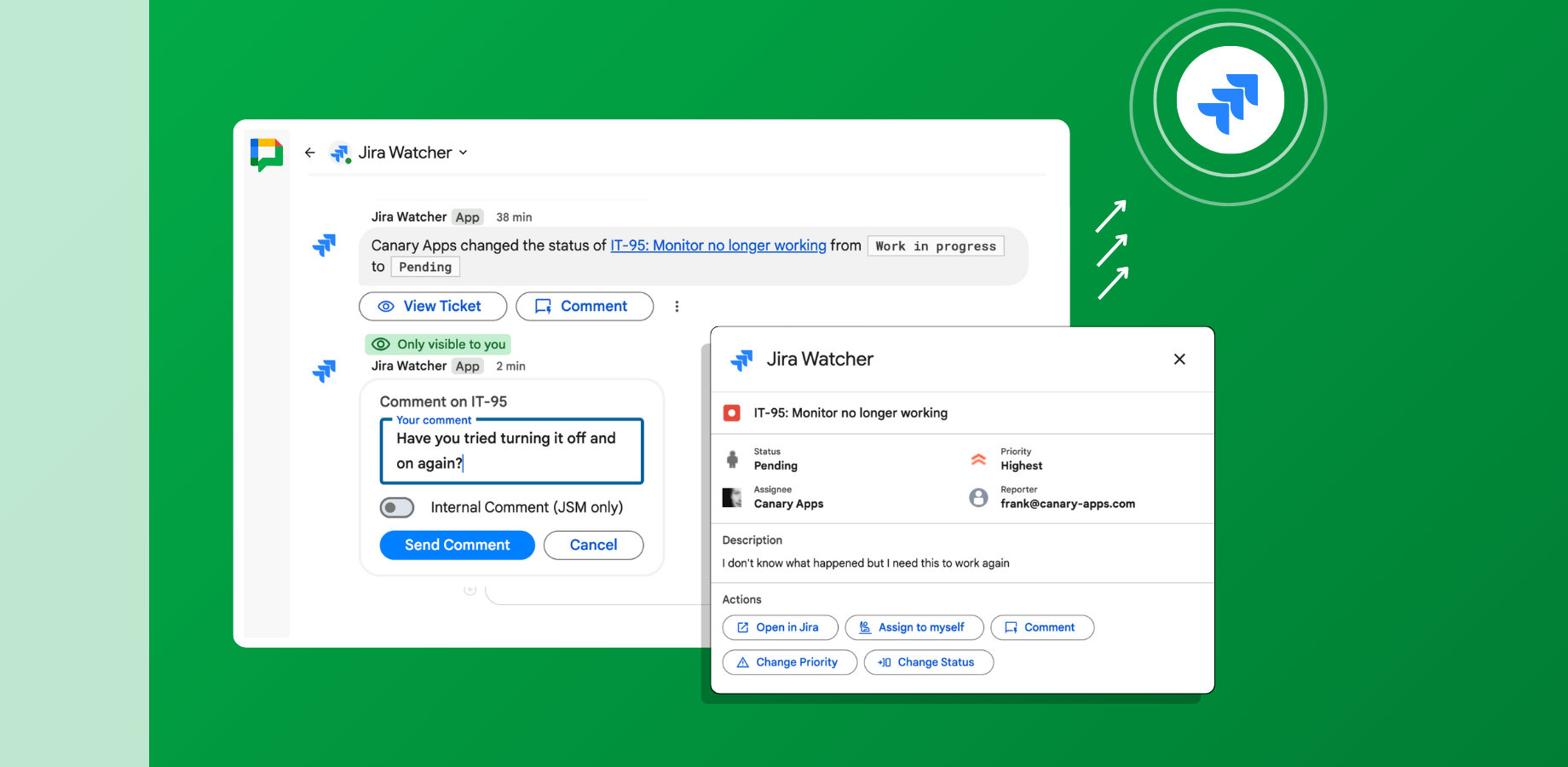Cancel the comment on IT-95

[594, 545]
